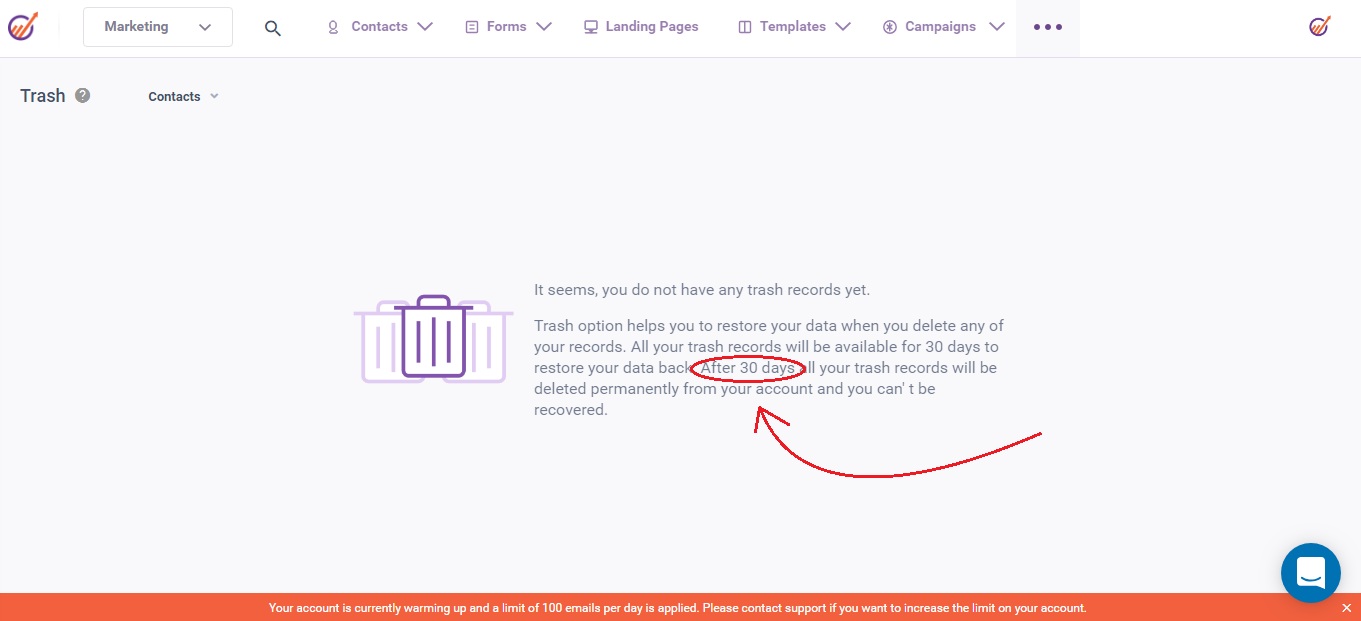1361x621 pixels.
Task: Click the Trash help question mark icon
Action: (x=83, y=96)
